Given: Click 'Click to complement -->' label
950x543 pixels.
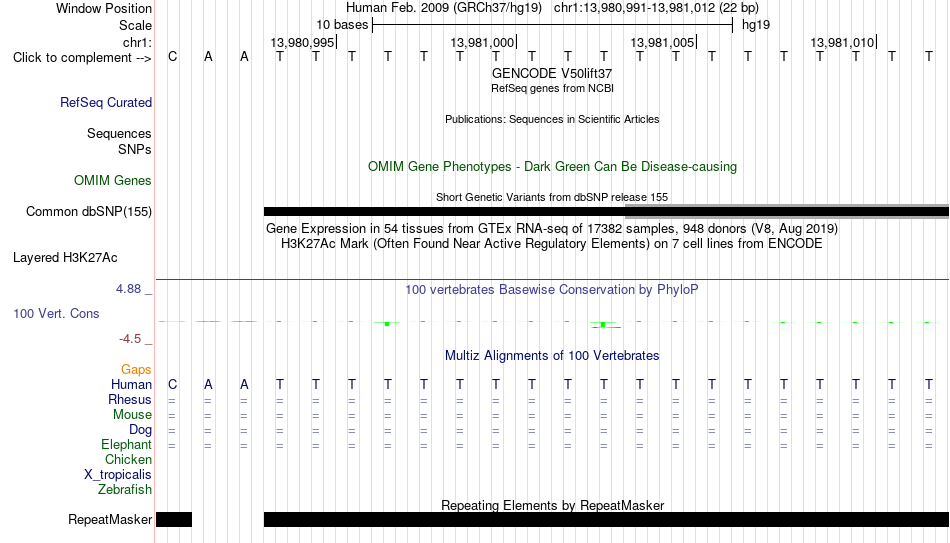Looking at the screenshot, I should tap(82, 58).
